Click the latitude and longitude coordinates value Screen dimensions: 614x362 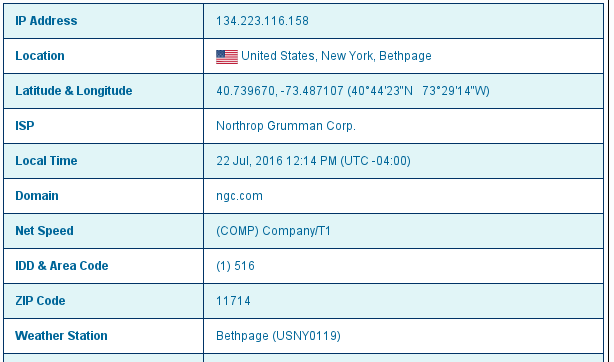pyautogui.click(x=353, y=91)
